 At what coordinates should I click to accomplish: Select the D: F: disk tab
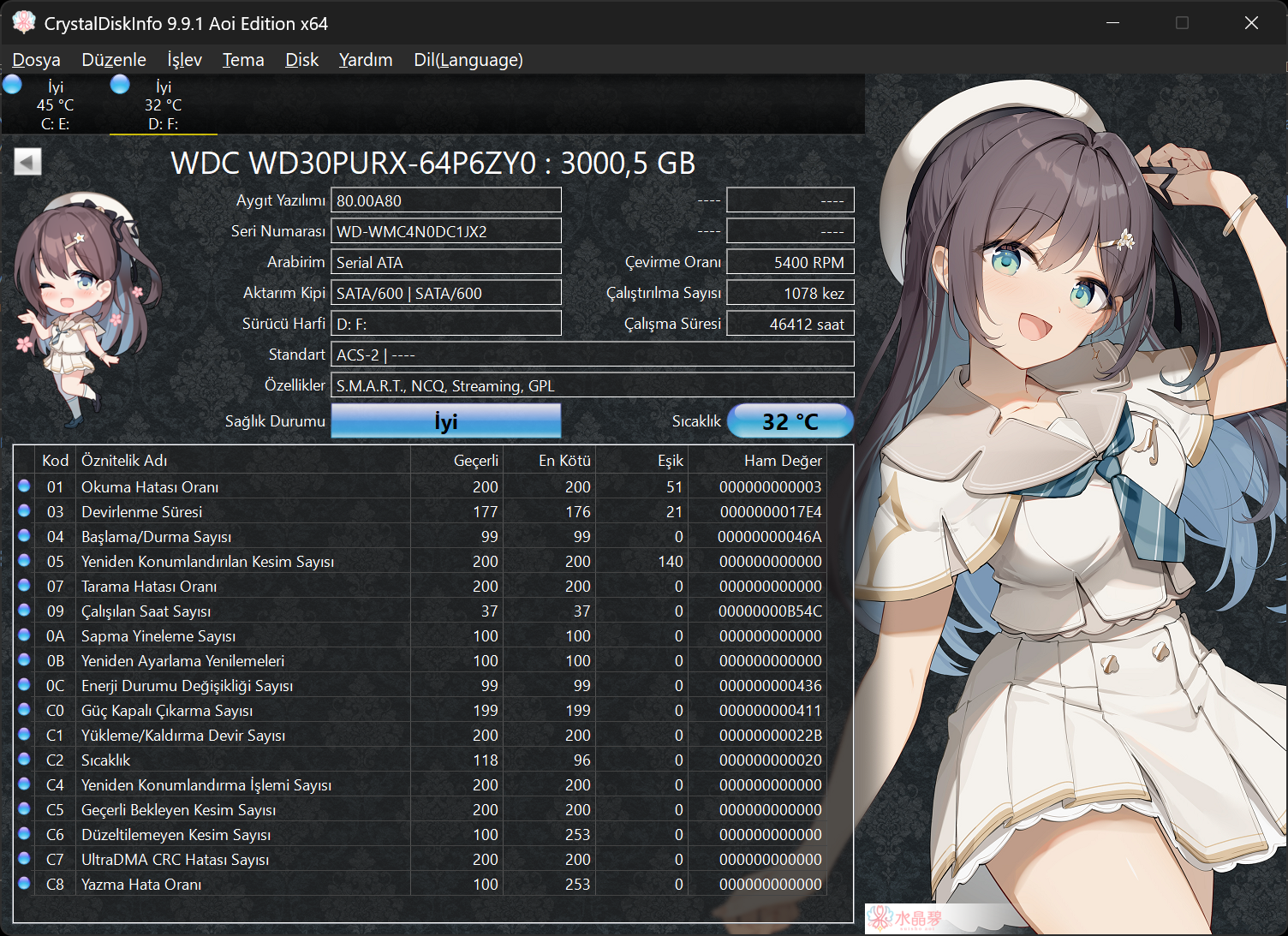tap(163, 104)
